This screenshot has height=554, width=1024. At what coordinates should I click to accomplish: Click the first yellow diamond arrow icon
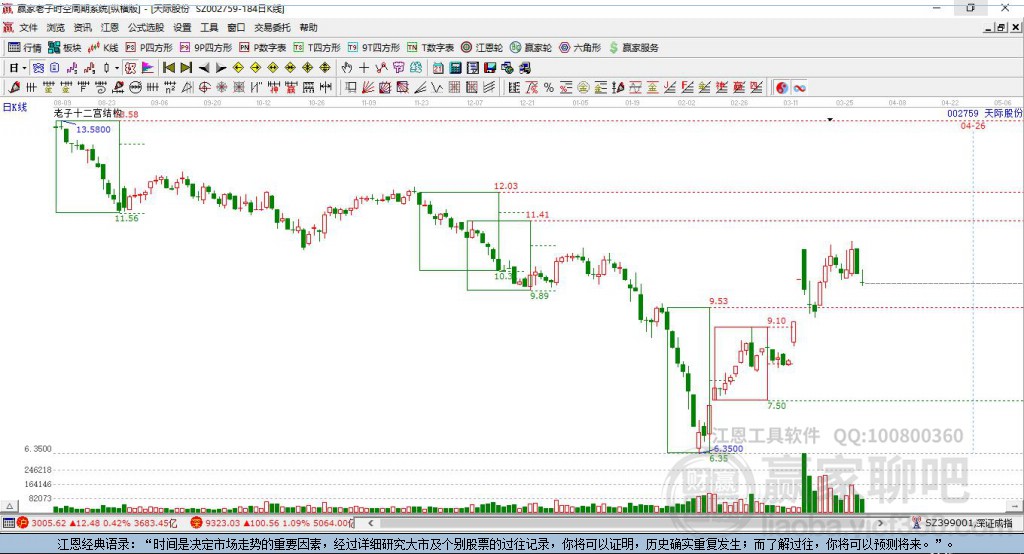click(238, 68)
